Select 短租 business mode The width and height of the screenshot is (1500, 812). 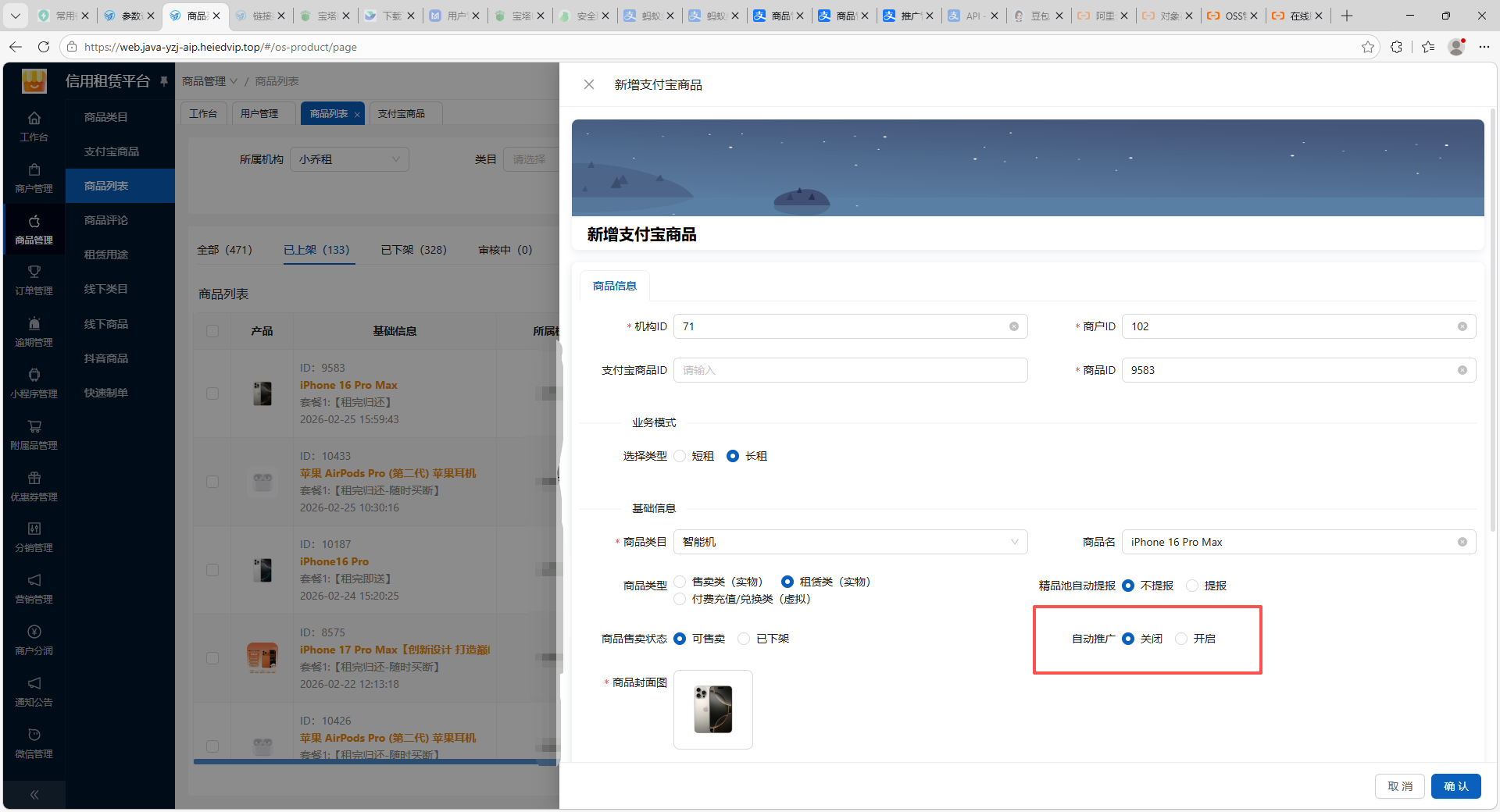(680, 456)
